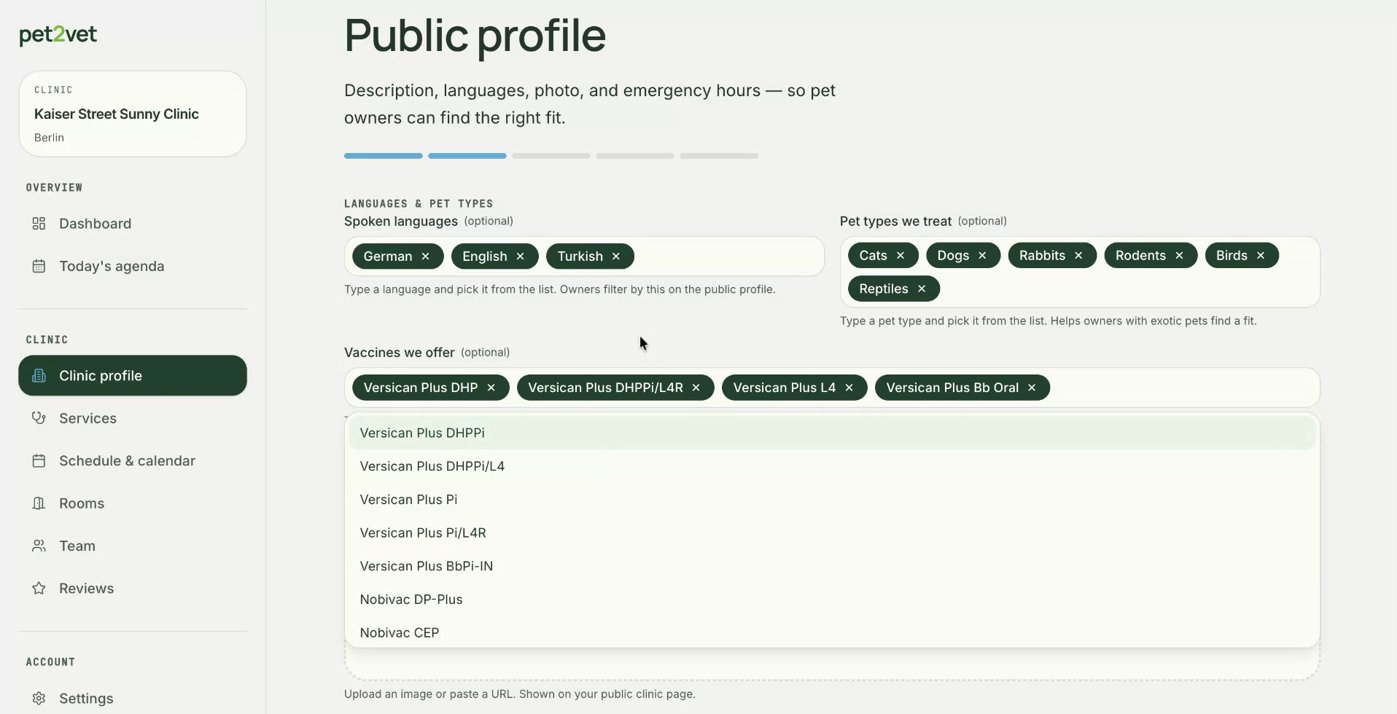Screen dimensions: 1397x714
Task: Click the Reviews star icon
Action: pos(39,588)
